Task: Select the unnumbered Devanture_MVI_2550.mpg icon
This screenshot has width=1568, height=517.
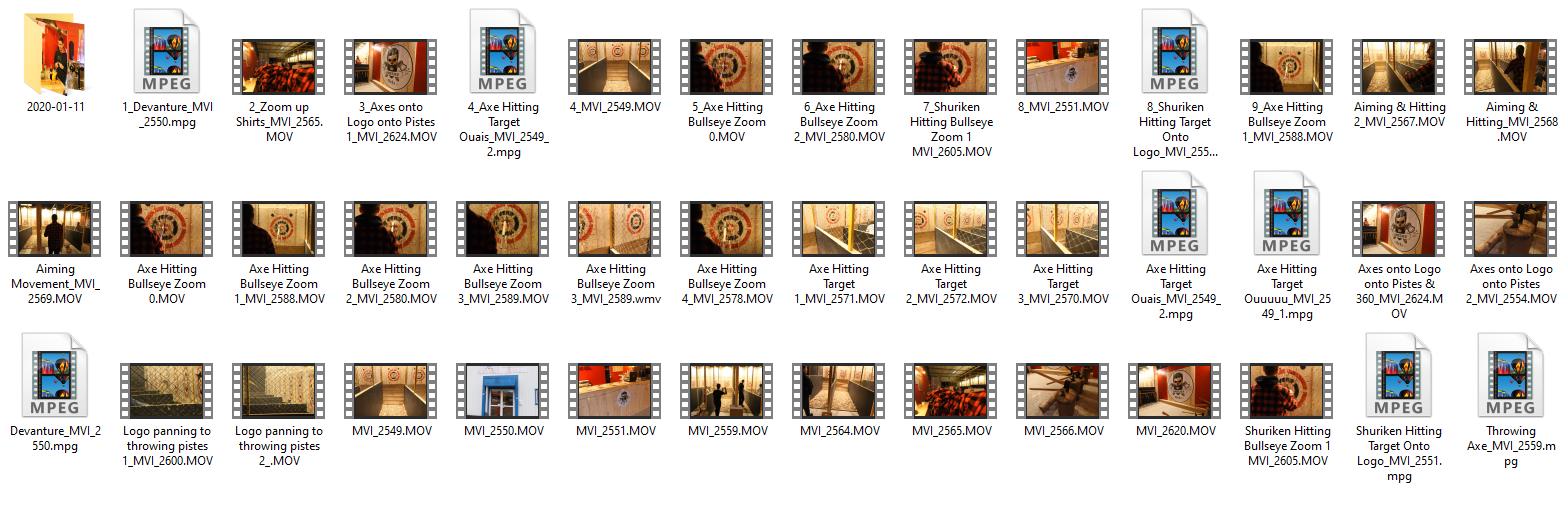Action: pos(55,376)
